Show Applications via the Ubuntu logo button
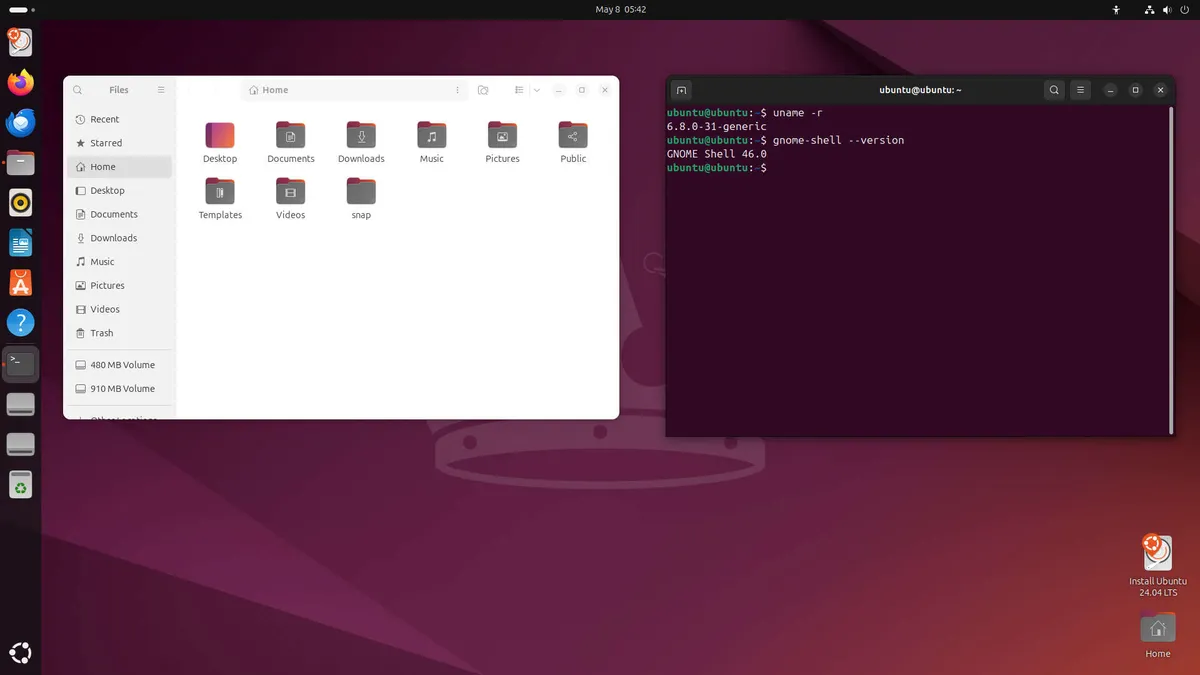The width and height of the screenshot is (1200, 675). pyautogui.click(x=20, y=653)
